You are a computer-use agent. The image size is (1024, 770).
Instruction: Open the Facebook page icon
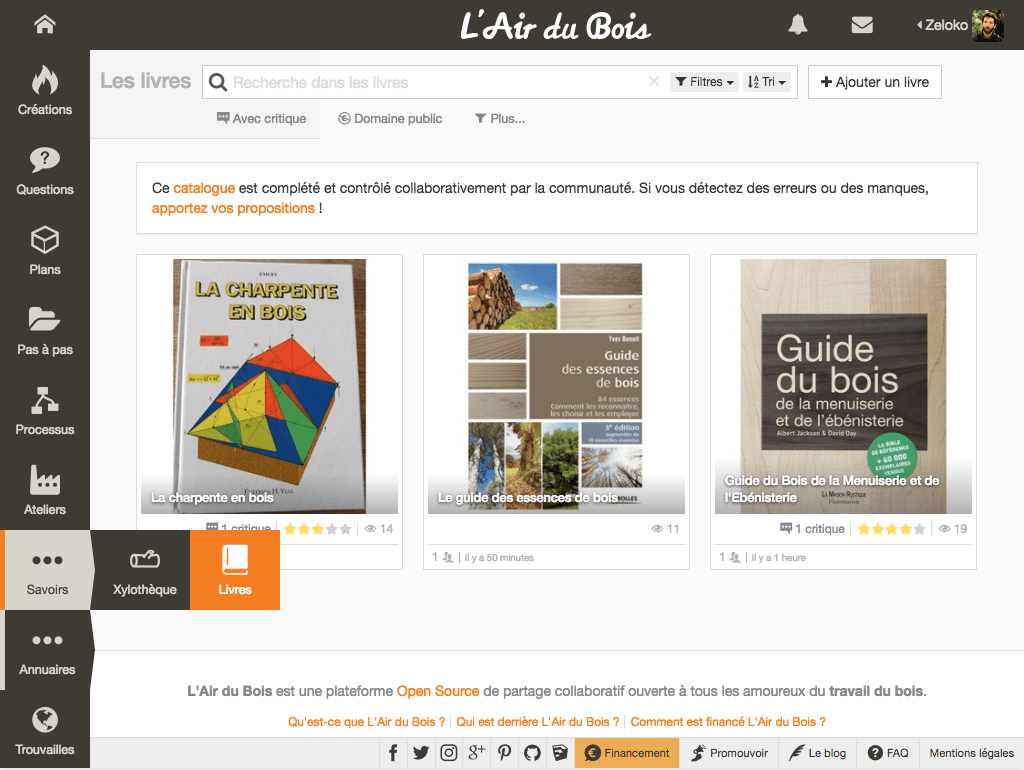point(393,753)
